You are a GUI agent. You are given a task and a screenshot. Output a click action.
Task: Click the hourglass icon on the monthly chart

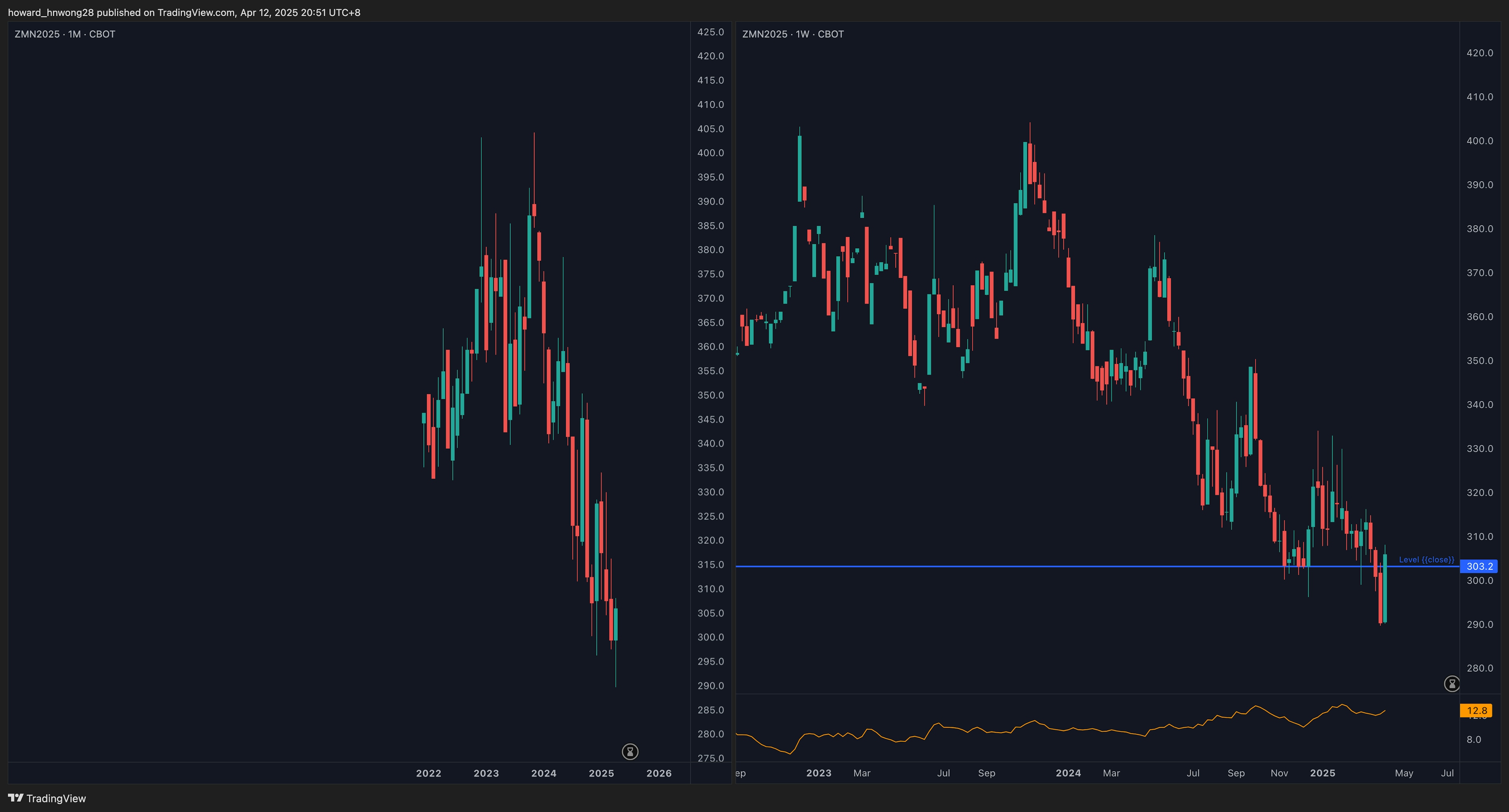(x=630, y=751)
